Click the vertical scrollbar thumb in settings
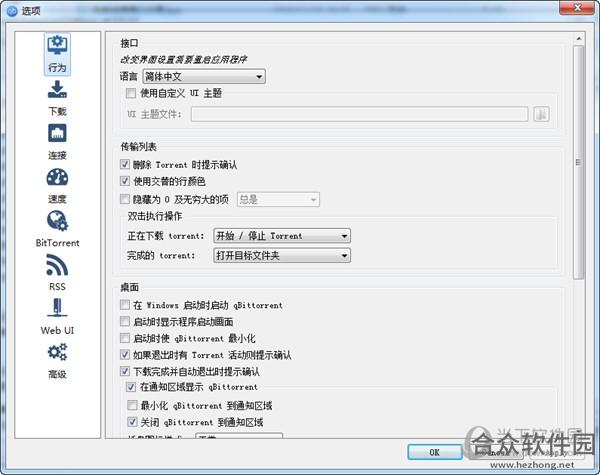The width and height of the screenshot is (600, 475). (x=579, y=163)
